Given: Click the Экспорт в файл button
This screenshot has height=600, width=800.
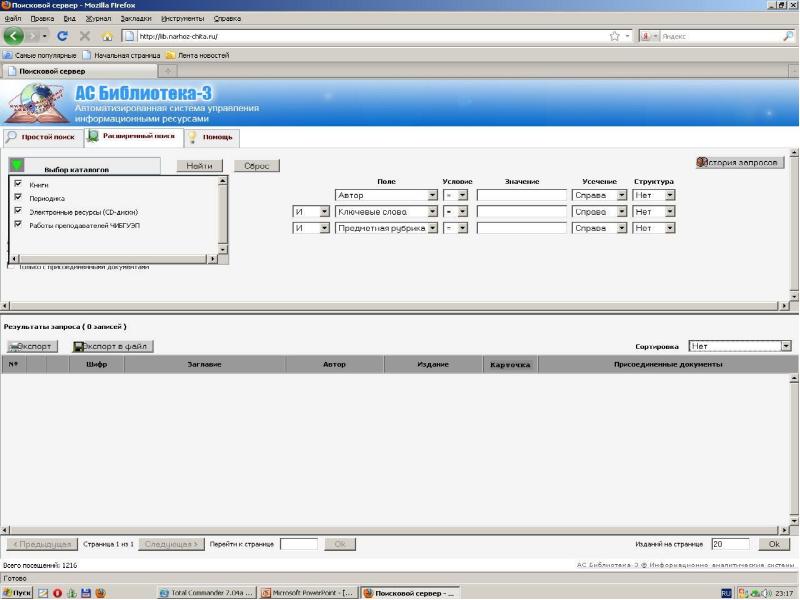Looking at the screenshot, I should click(x=113, y=346).
